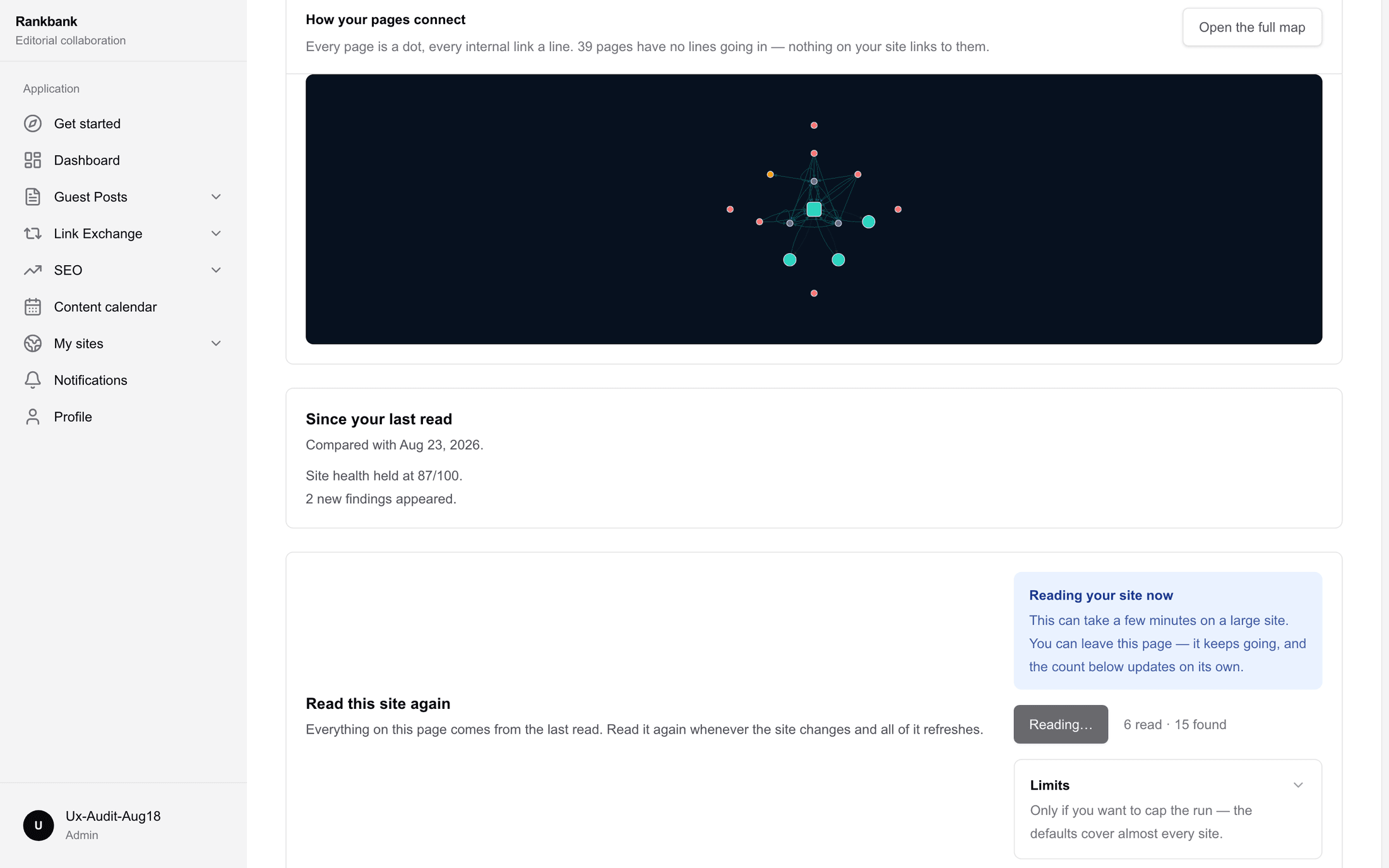Click the Dashboard grid icon
Viewport: 1389px width, 868px height.
coord(33,160)
